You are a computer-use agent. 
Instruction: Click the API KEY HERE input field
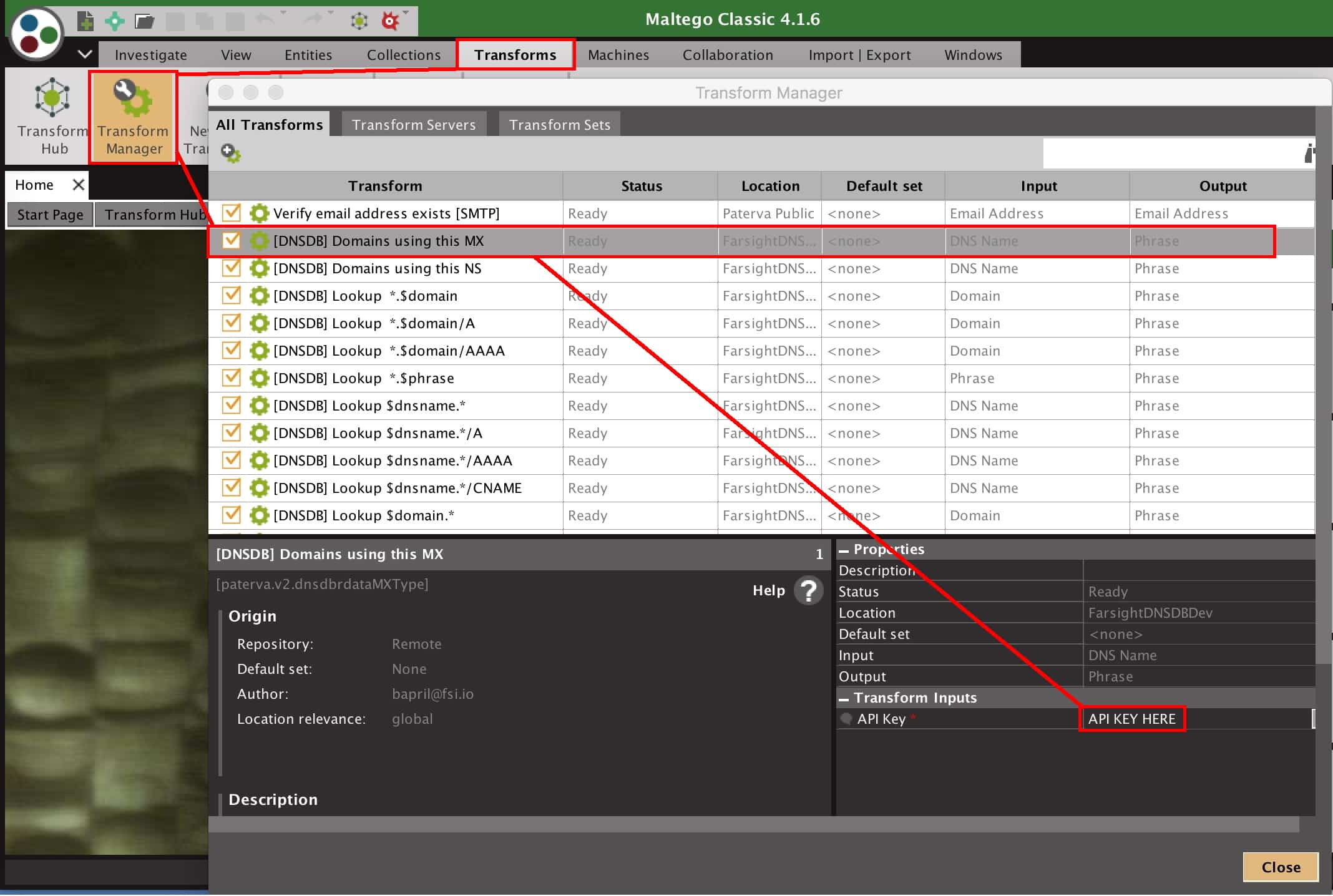1197,719
